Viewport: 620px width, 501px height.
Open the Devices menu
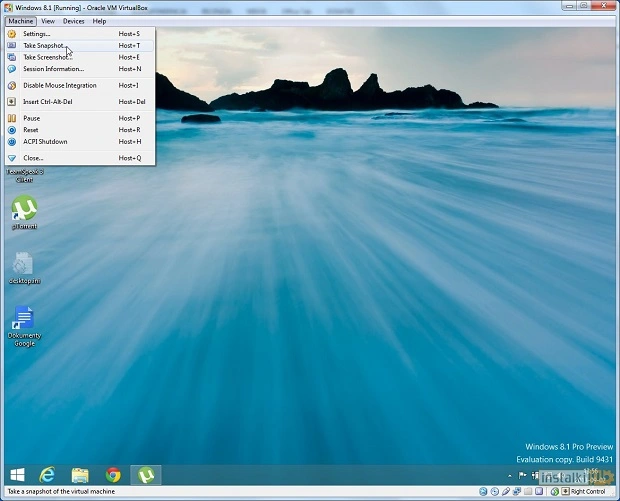(x=74, y=21)
